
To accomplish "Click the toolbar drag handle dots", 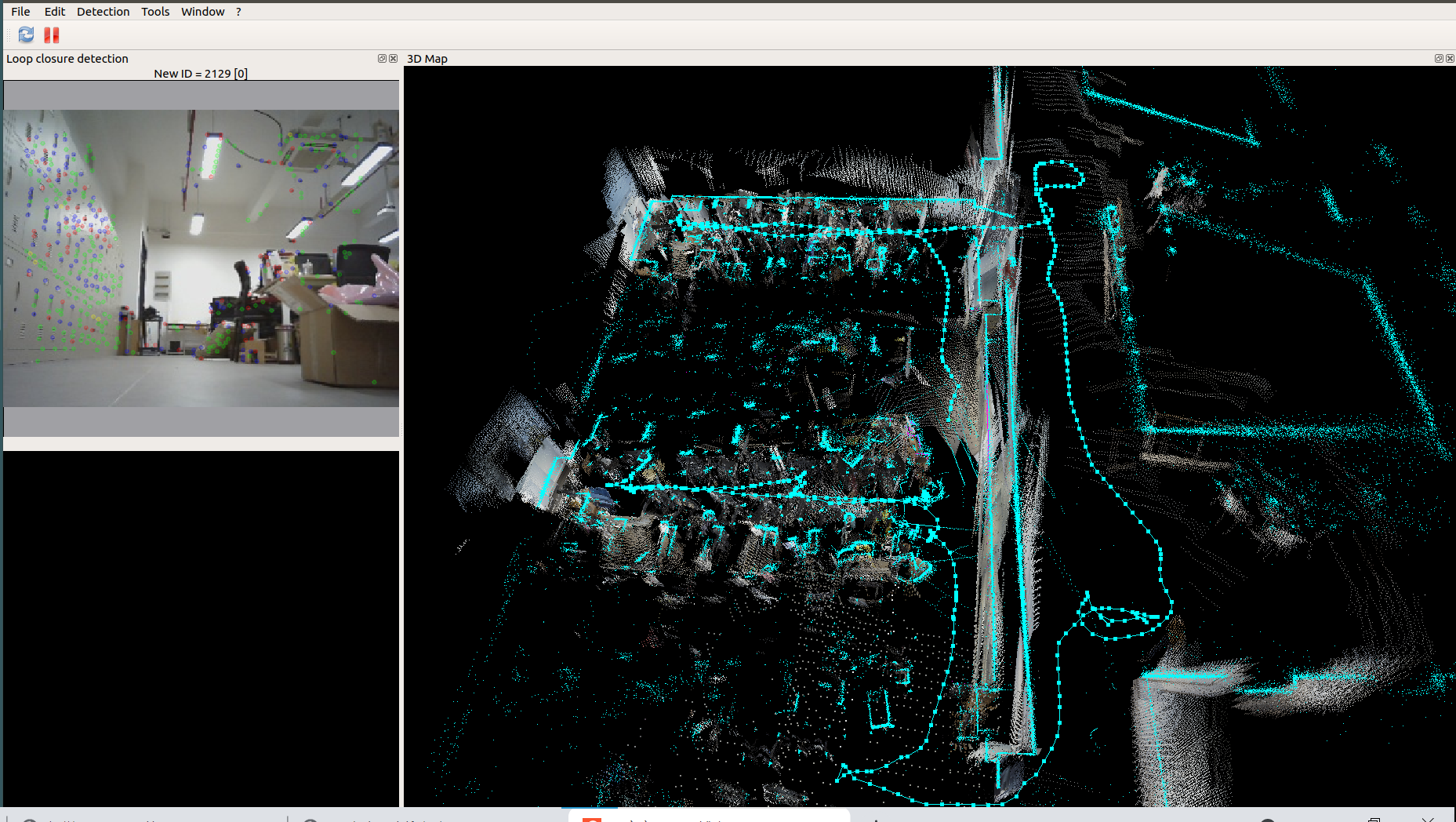I will point(8,35).
